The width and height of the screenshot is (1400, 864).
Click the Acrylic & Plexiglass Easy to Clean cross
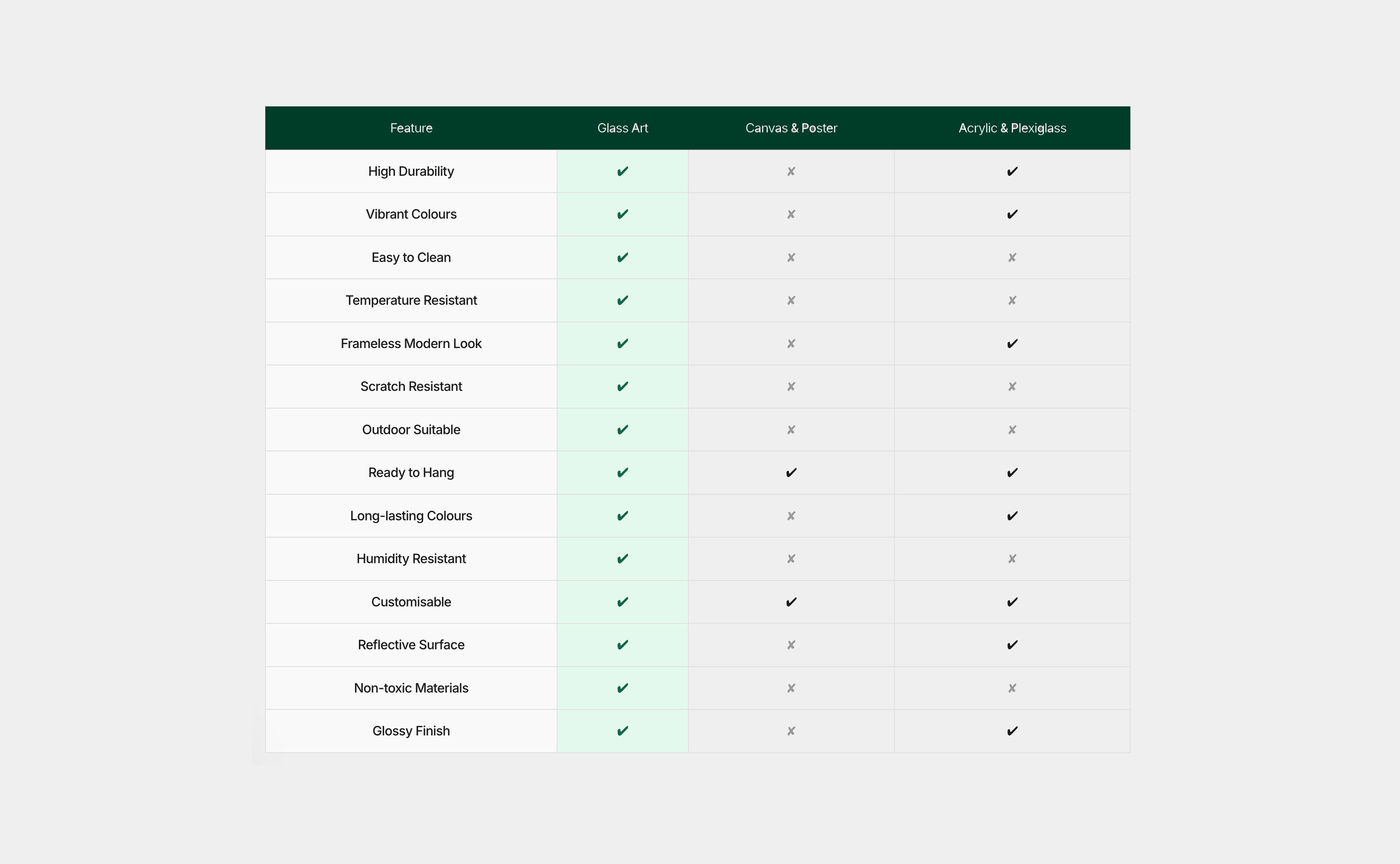(1012, 258)
